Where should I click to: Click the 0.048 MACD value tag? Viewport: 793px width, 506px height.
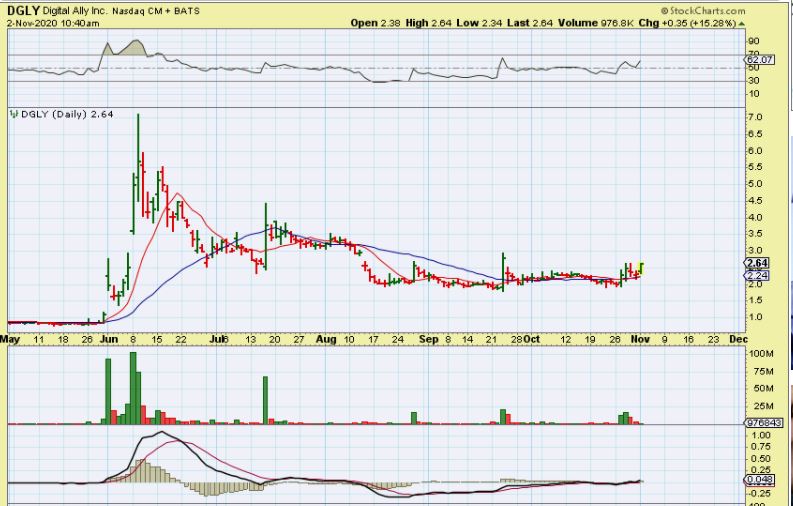click(x=758, y=481)
